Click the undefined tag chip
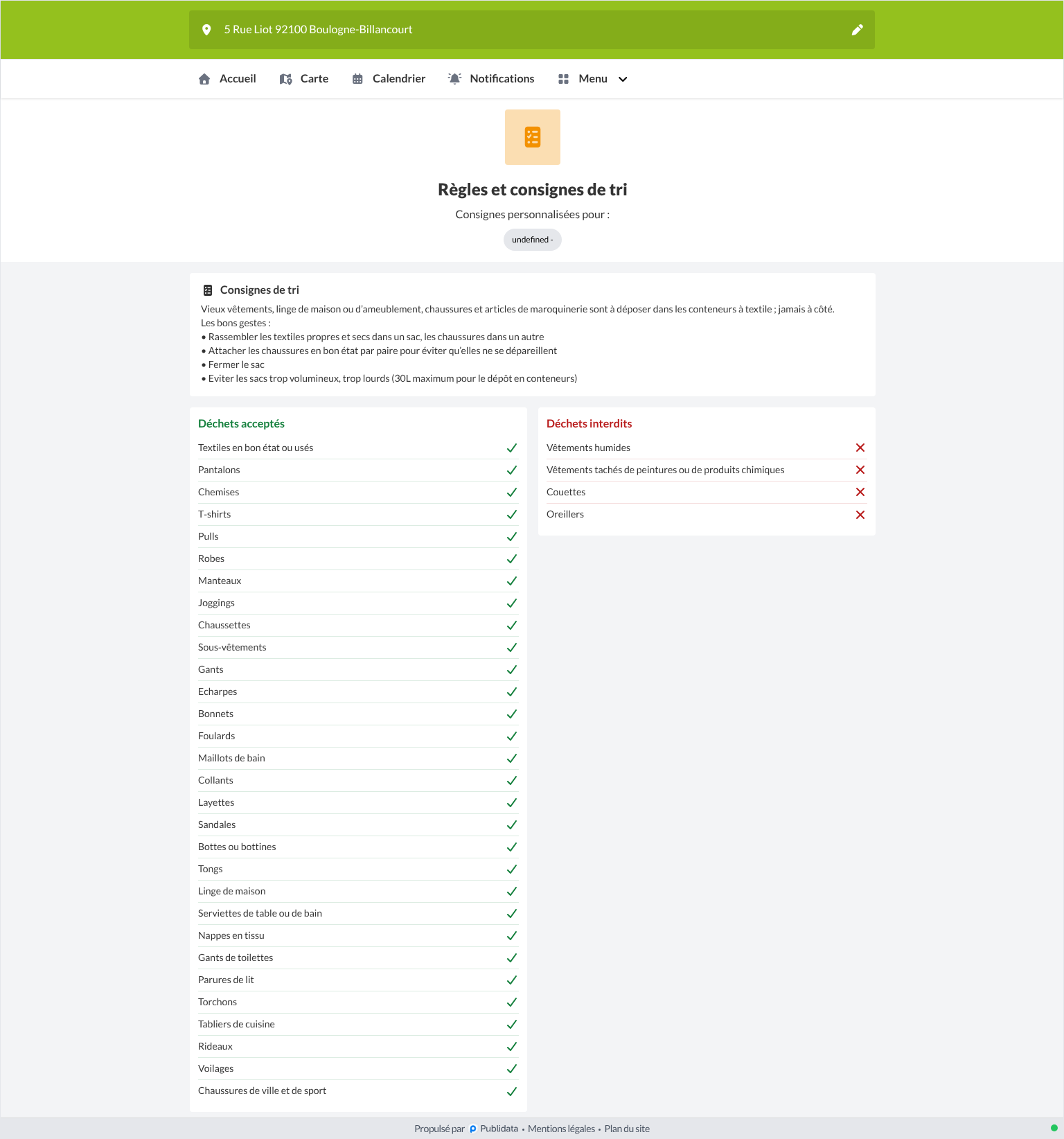Image resolution: width=1064 pixels, height=1139 pixels. (x=533, y=240)
